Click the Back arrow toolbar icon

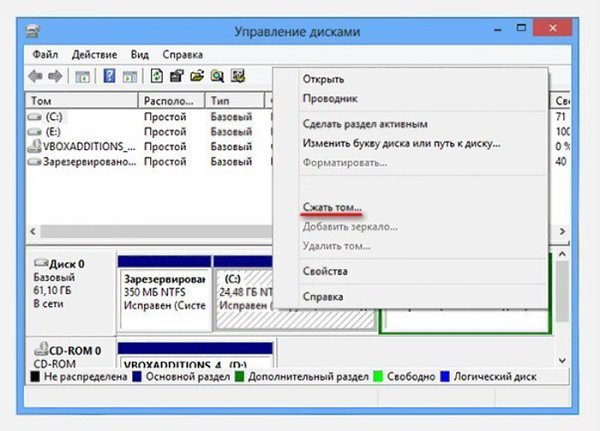coord(36,76)
